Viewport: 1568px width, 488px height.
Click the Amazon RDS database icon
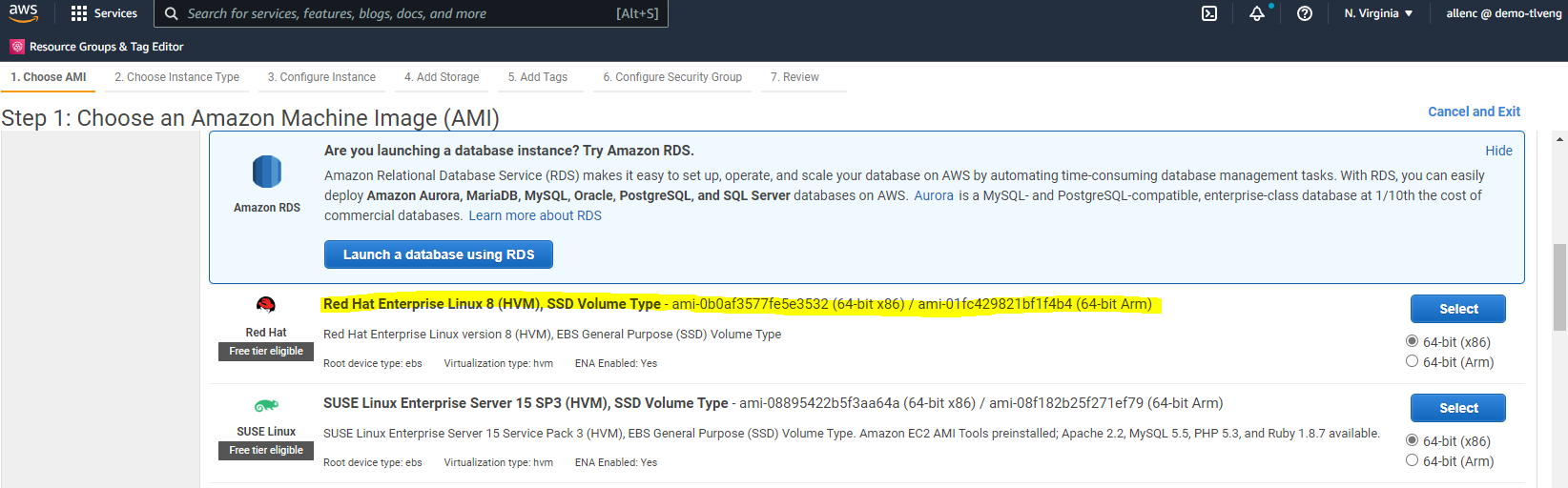(267, 172)
